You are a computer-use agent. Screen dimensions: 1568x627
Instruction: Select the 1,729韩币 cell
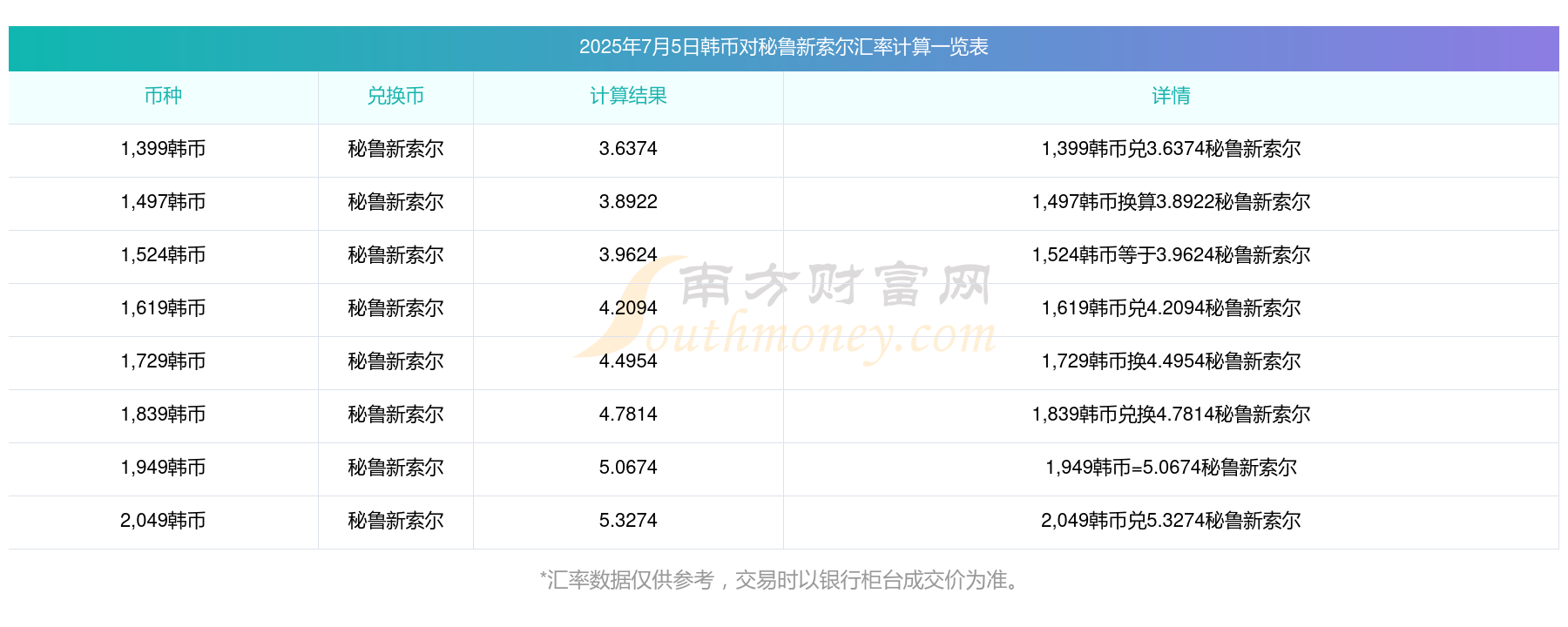[163, 361]
